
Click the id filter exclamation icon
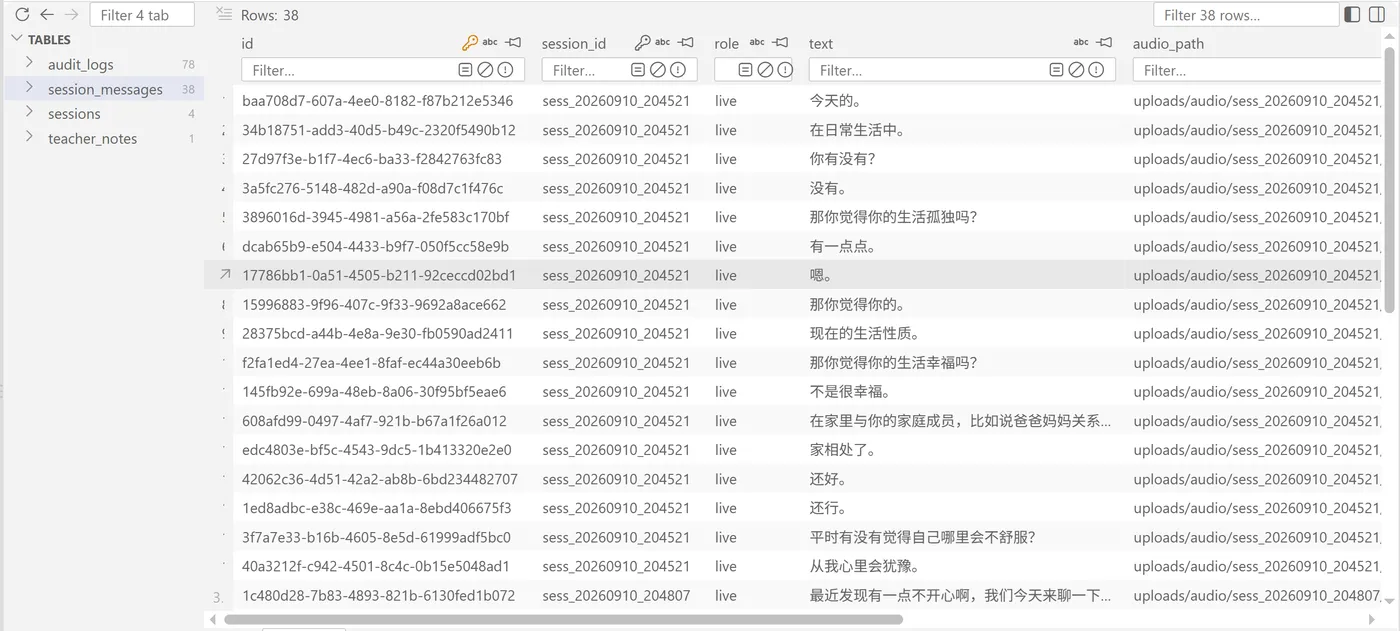[x=505, y=70]
